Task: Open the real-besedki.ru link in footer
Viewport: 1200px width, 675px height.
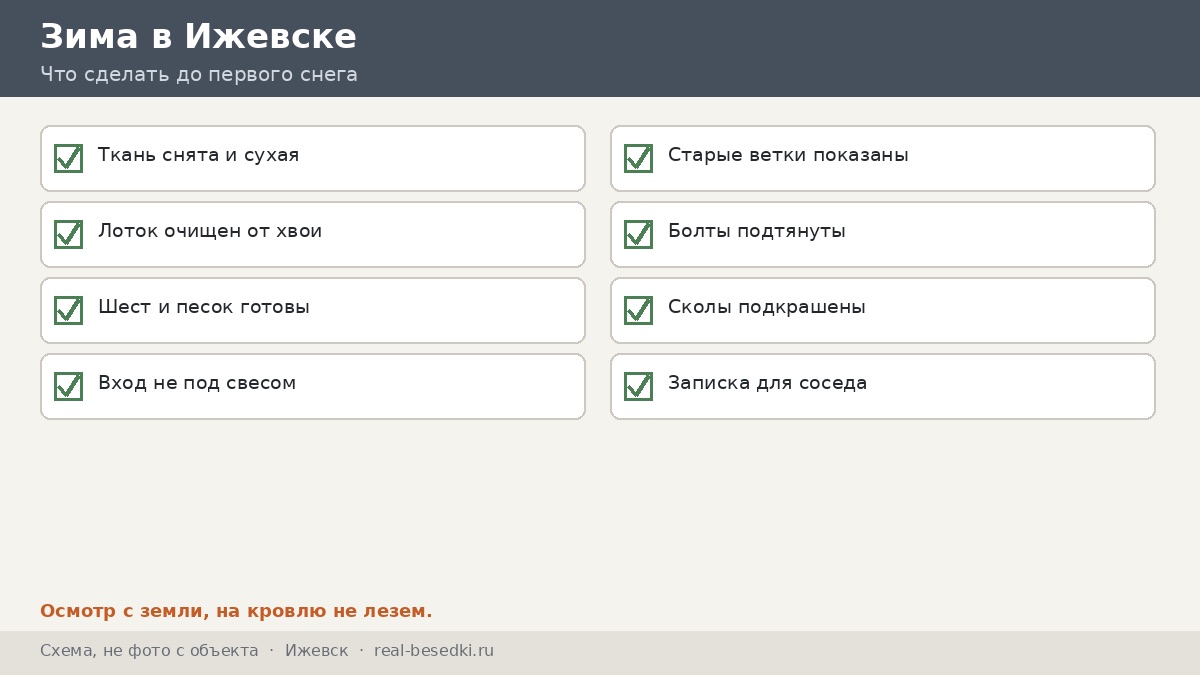Action: (434, 651)
